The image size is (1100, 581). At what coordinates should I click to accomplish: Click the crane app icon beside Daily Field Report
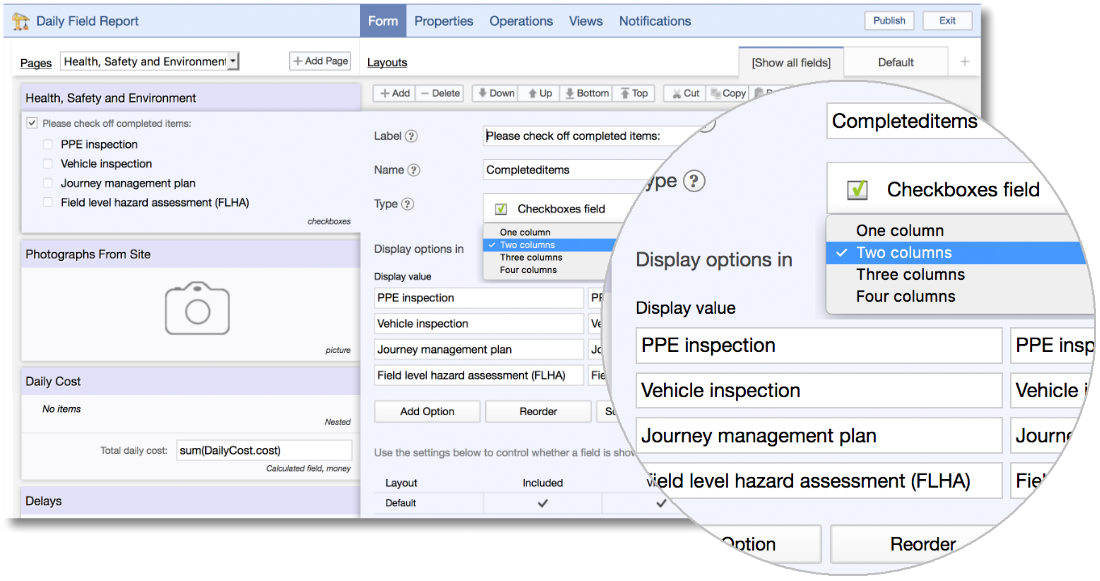21,21
